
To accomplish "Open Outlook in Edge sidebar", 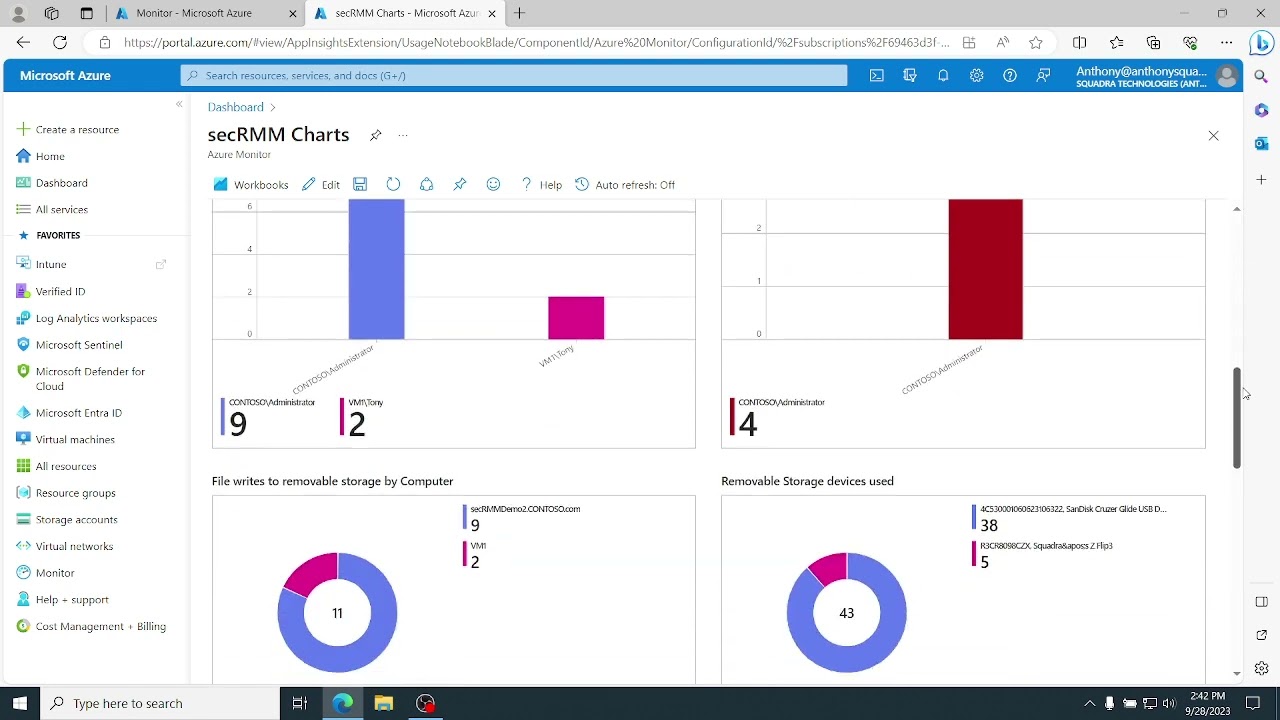I will (x=1261, y=143).
